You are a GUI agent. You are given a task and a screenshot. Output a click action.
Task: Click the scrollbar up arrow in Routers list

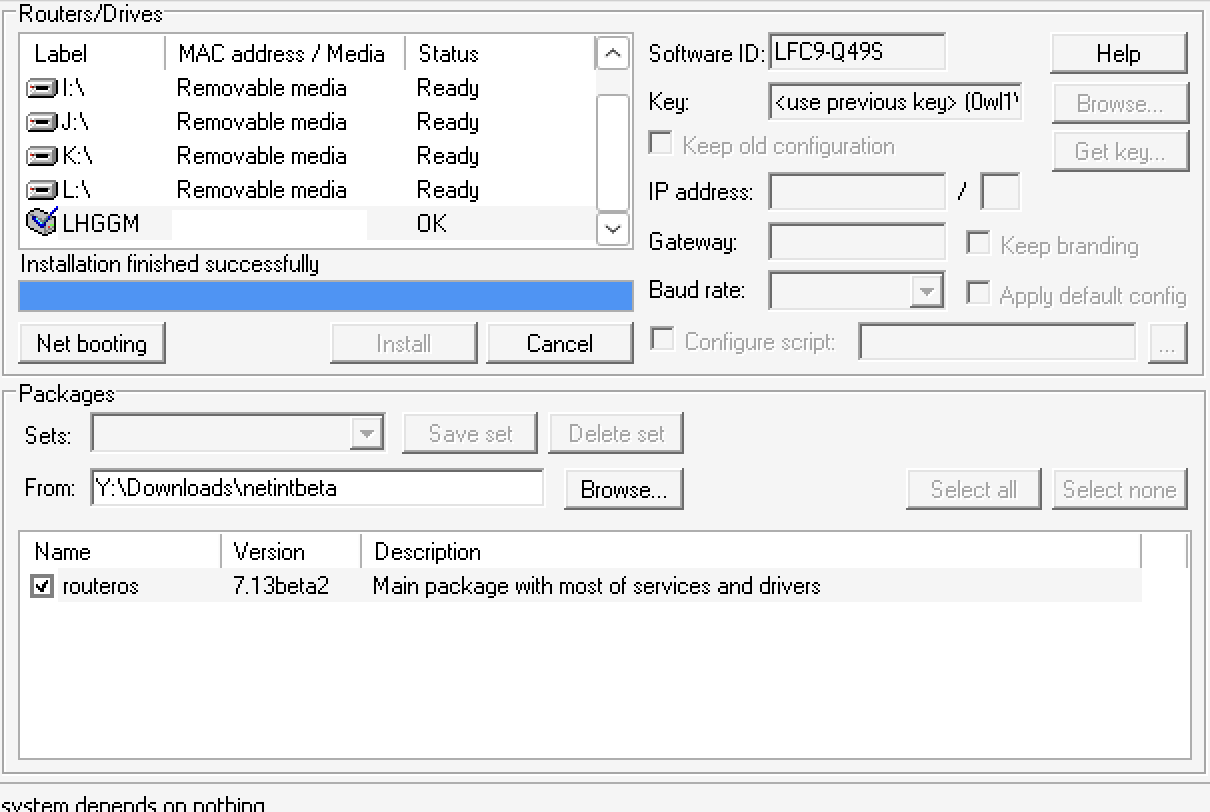(x=613, y=53)
